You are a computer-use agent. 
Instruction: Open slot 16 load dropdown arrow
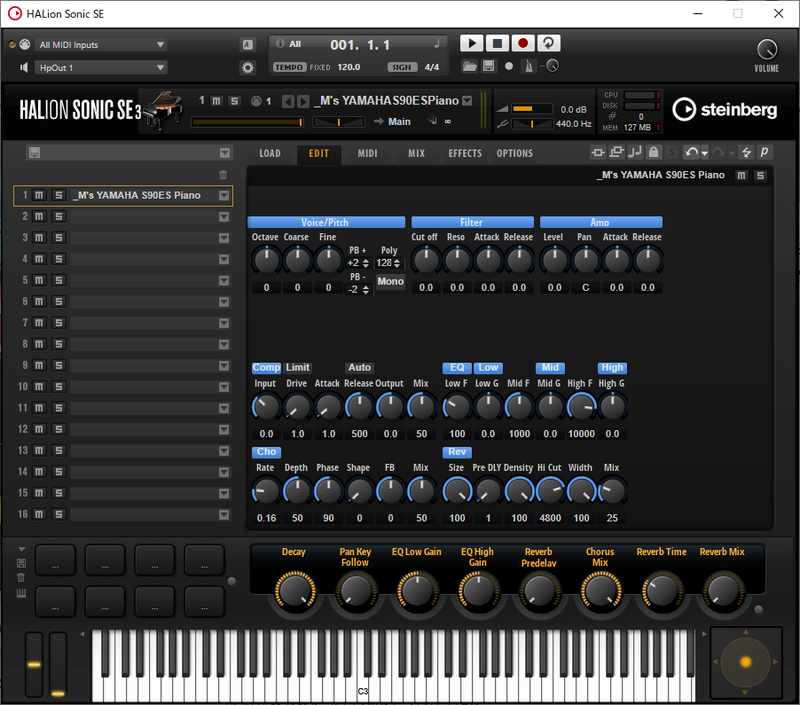pos(223,515)
